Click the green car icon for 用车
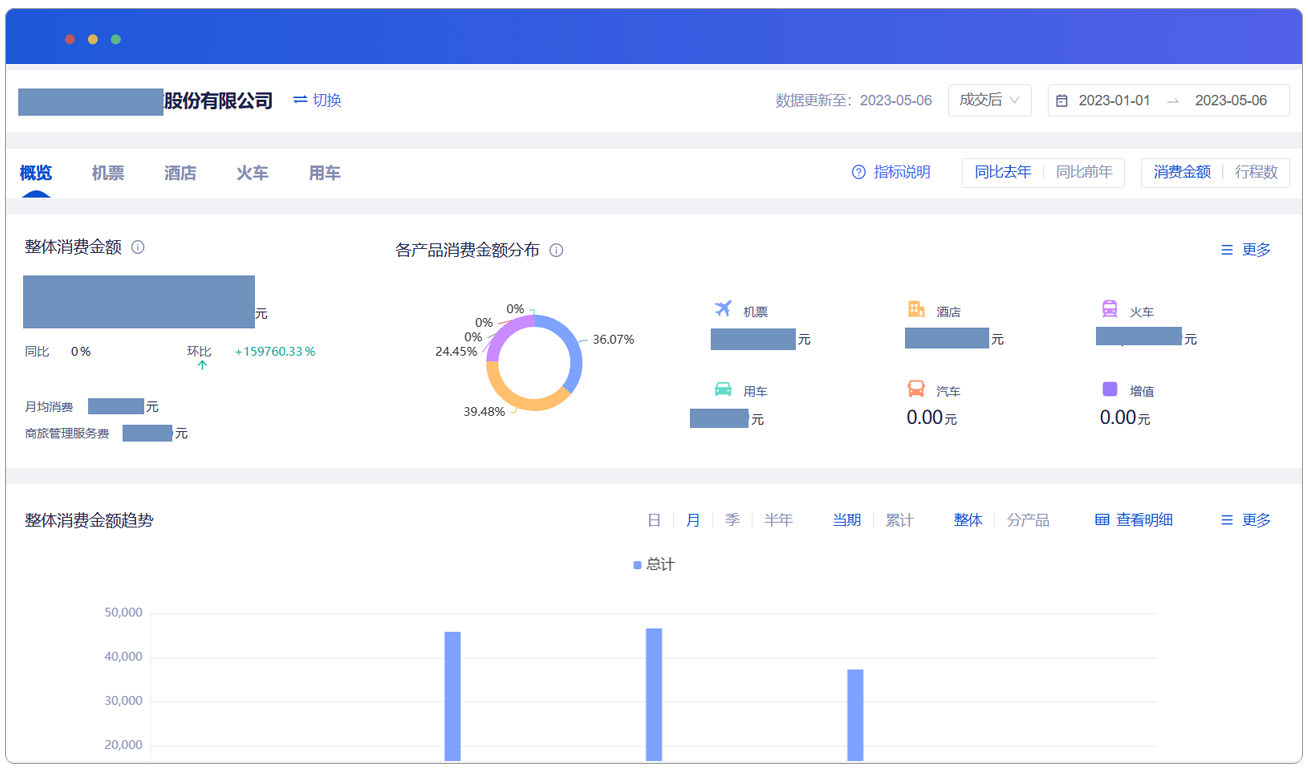 click(x=723, y=389)
